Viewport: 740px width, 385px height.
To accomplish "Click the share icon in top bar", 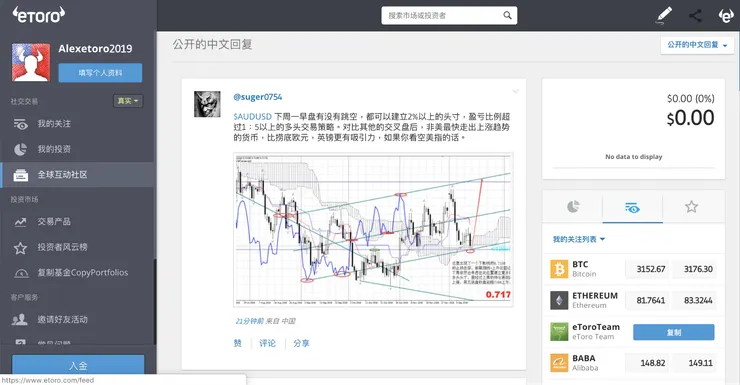I will 695,16.
